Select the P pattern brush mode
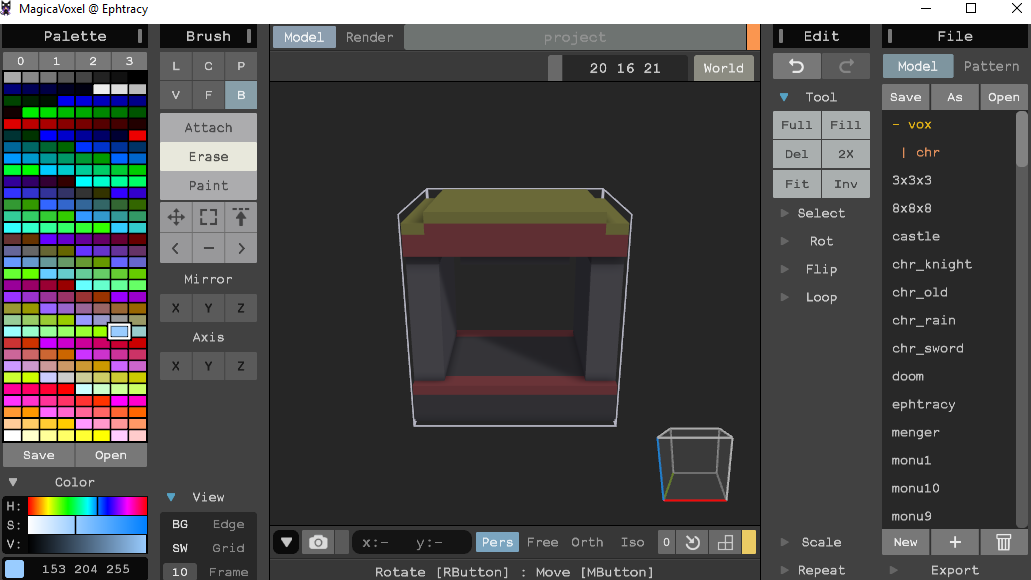The width and height of the screenshot is (1031, 580). click(241, 66)
